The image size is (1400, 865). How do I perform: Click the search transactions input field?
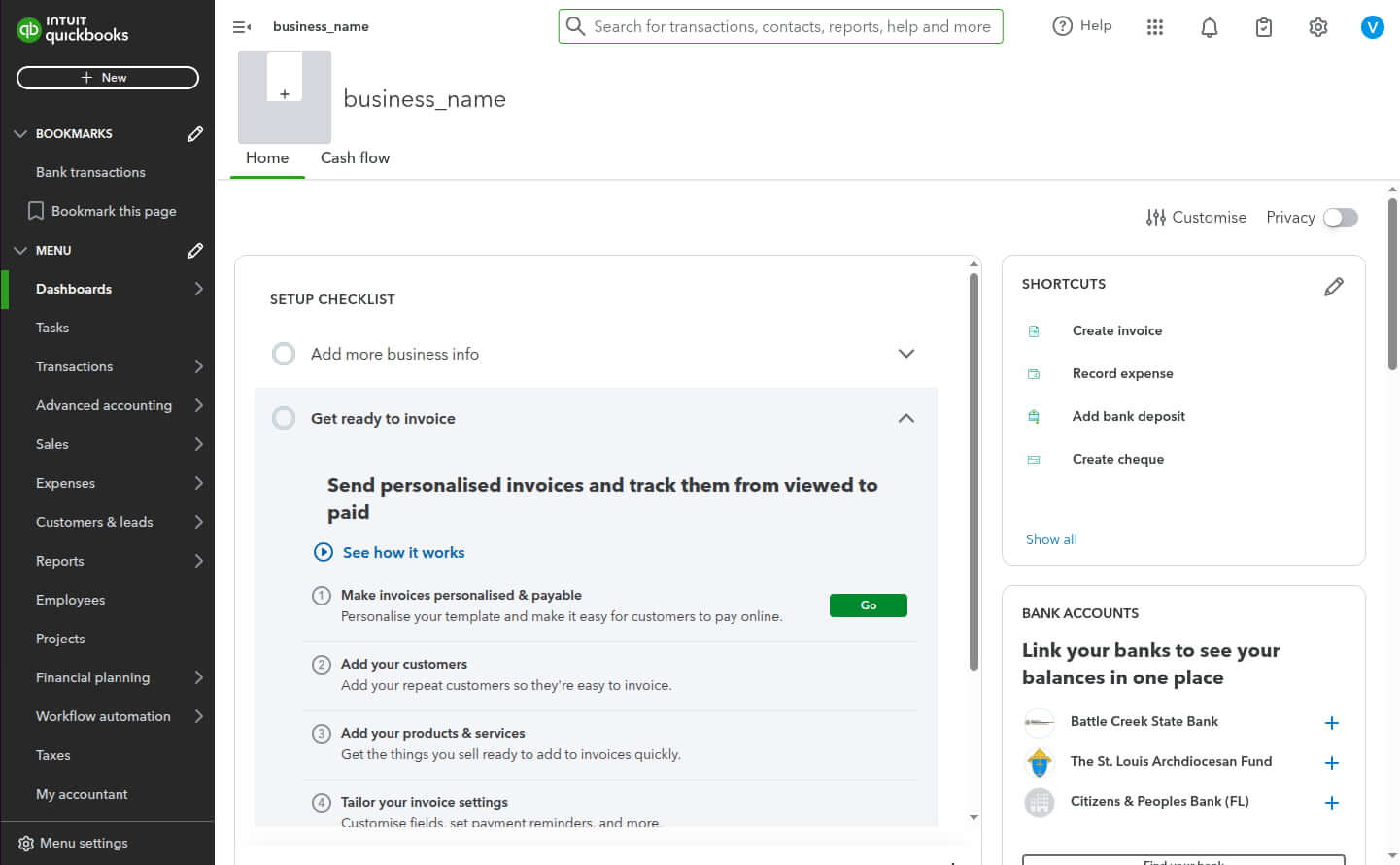point(781,26)
